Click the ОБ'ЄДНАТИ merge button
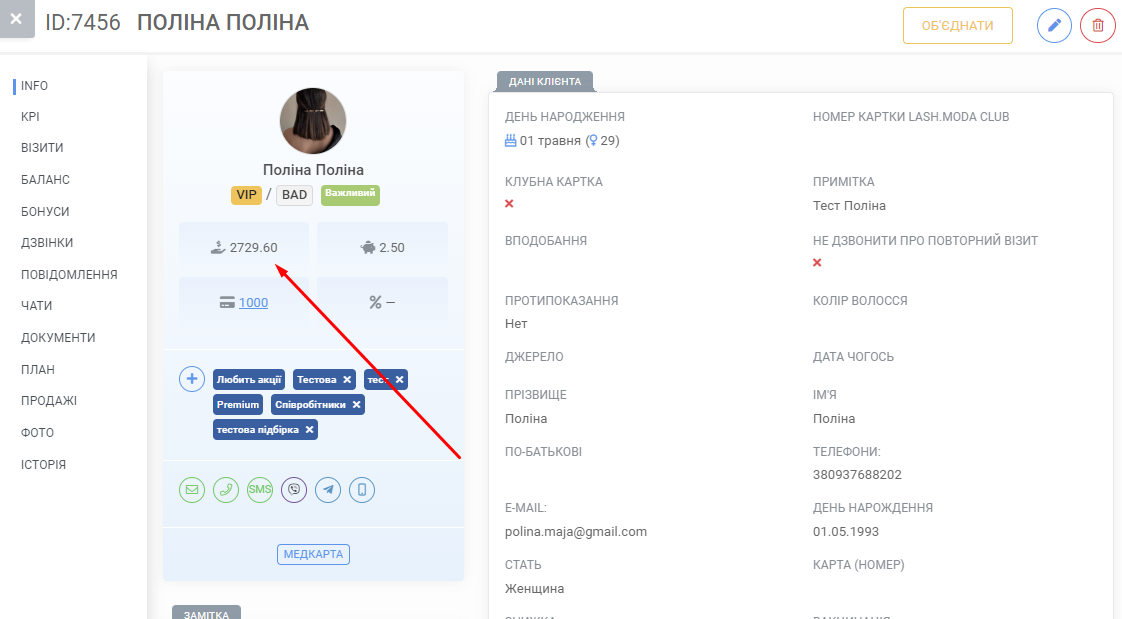 click(x=957, y=26)
